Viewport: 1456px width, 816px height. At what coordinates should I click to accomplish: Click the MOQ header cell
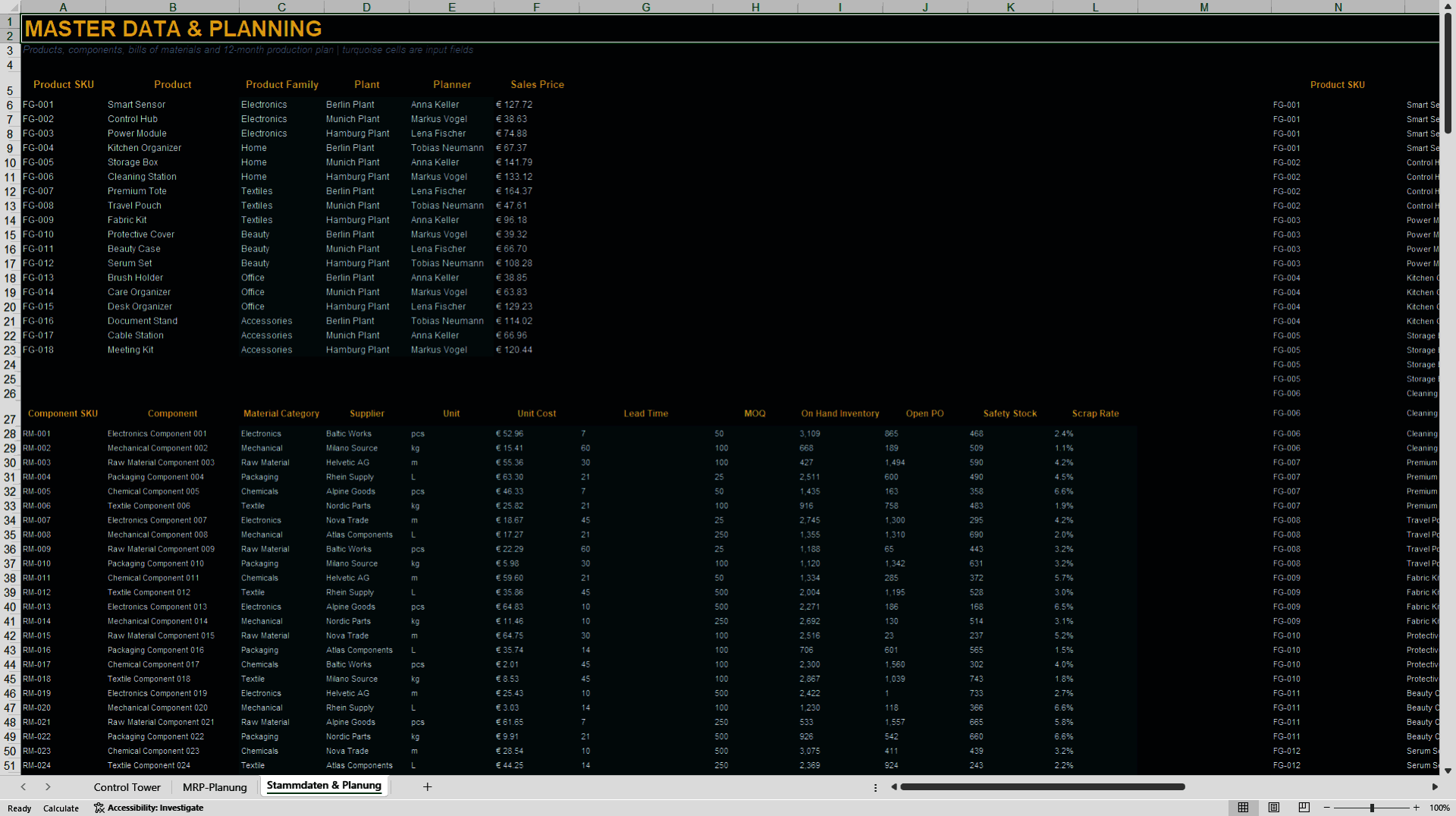[x=755, y=413]
